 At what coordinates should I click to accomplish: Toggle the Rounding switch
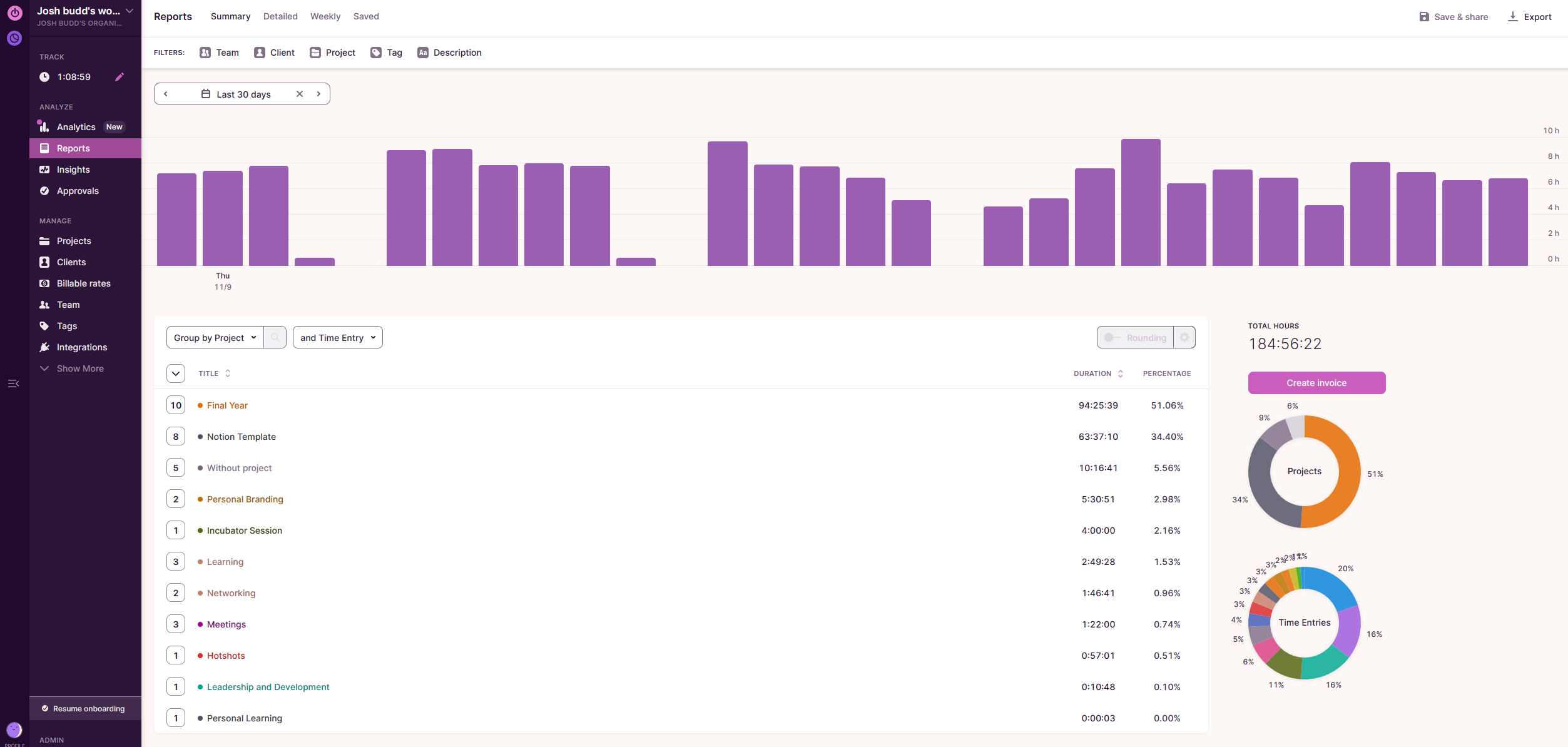pyautogui.click(x=1112, y=338)
